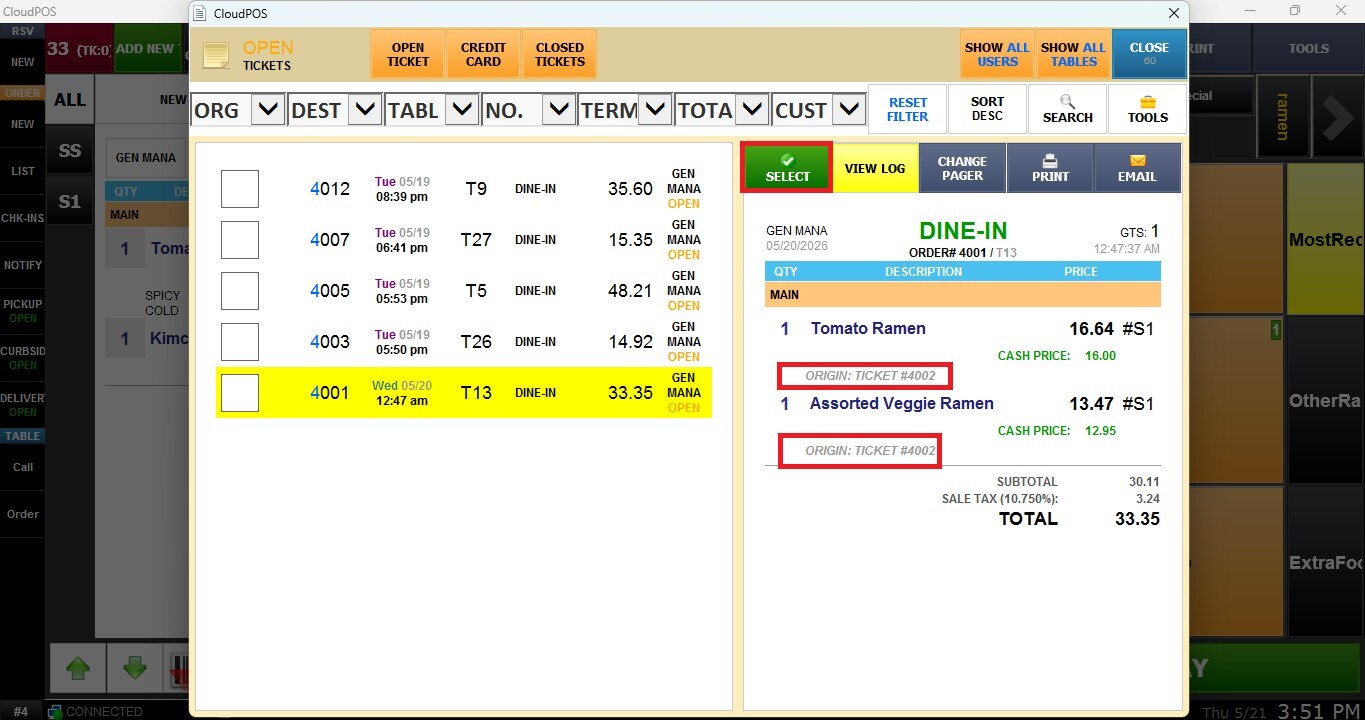Toggle SORT DESC ordering
The height and width of the screenshot is (720, 1365).
pos(987,109)
